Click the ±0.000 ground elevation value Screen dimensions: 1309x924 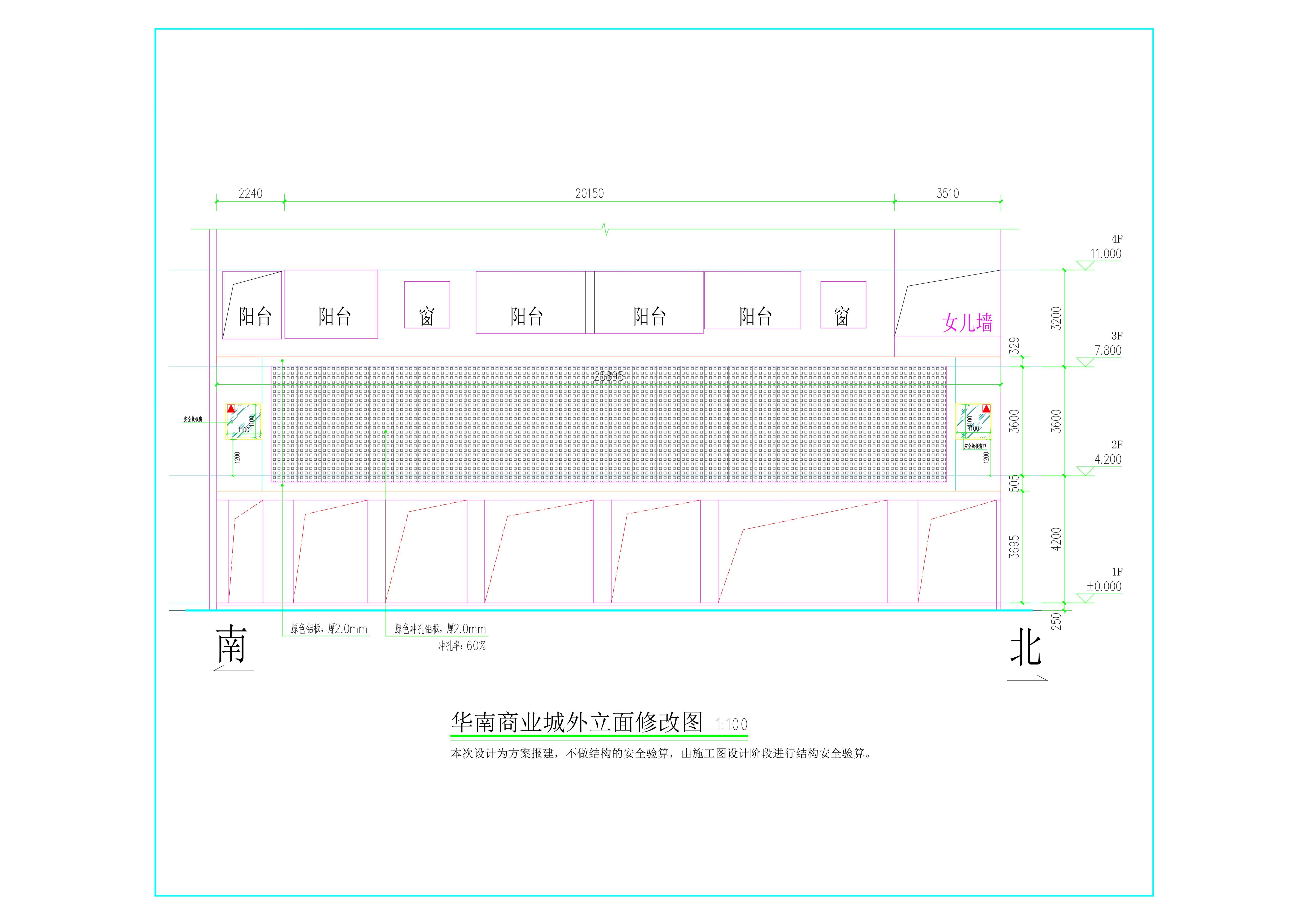pyautogui.click(x=1104, y=586)
